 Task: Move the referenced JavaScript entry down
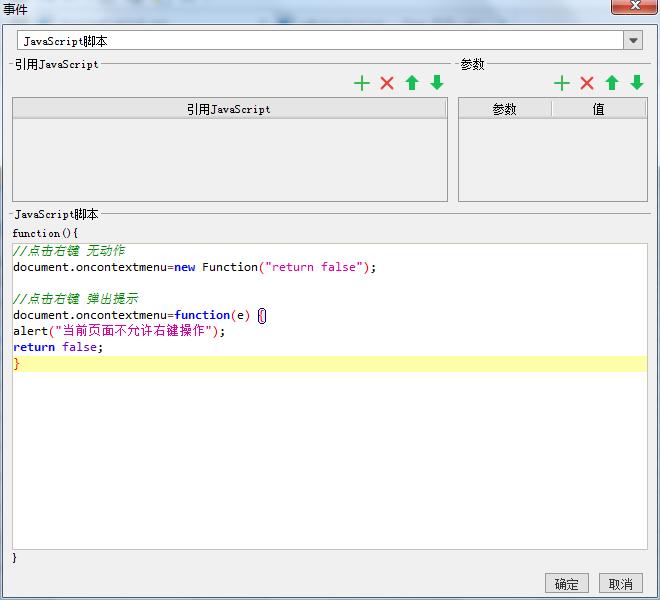point(437,83)
